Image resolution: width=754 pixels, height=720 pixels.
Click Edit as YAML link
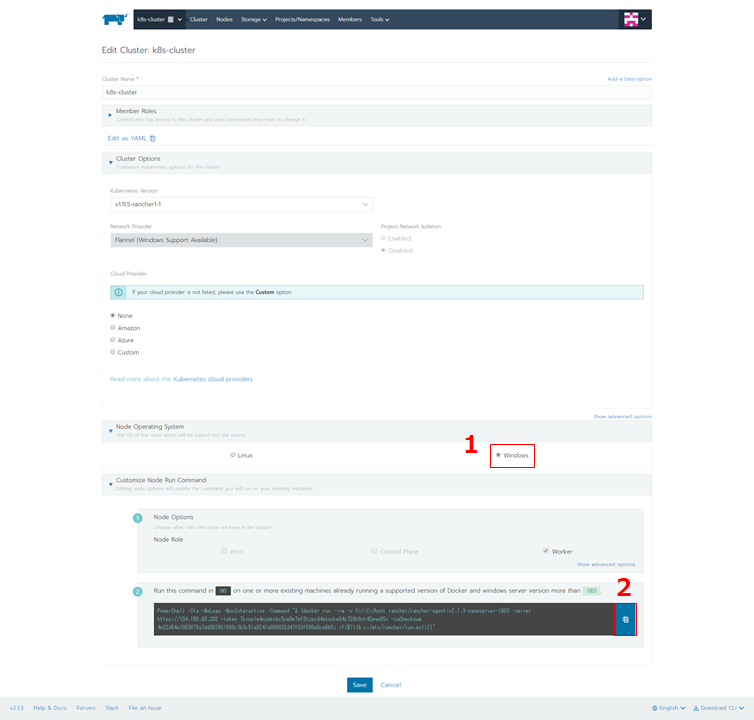pyautogui.click(x=127, y=139)
